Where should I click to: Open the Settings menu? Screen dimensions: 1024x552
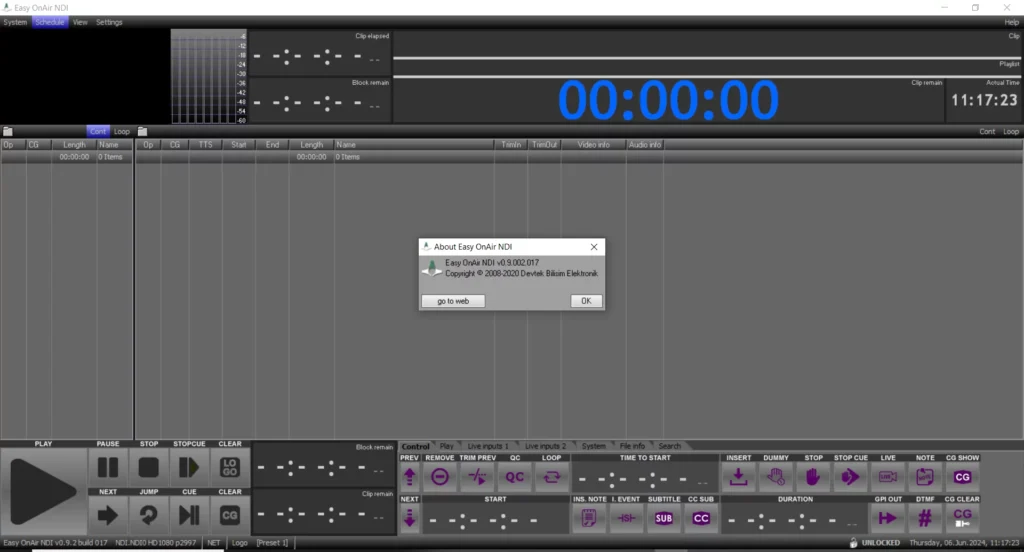tap(109, 22)
